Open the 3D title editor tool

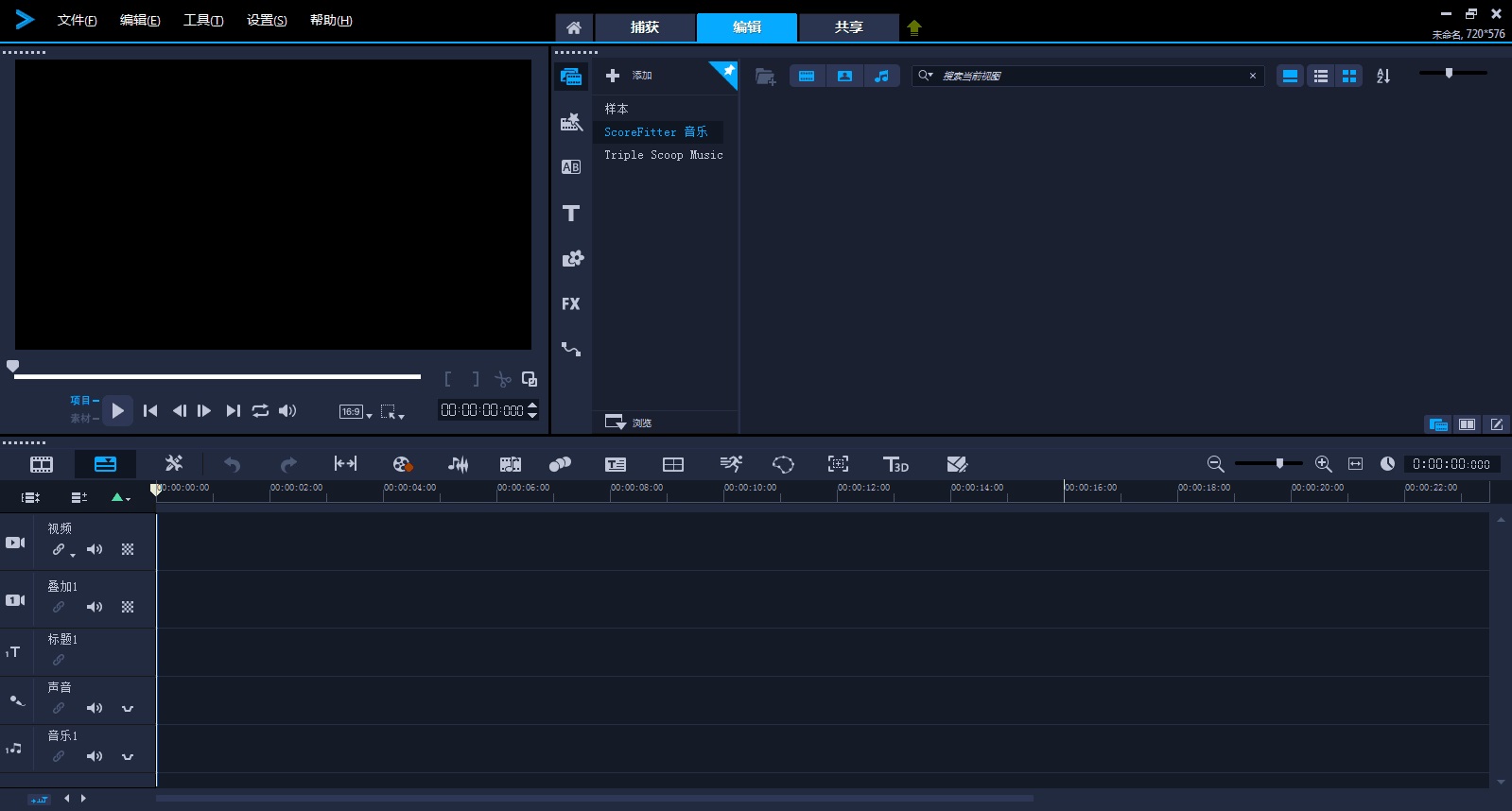(x=895, y=464)
